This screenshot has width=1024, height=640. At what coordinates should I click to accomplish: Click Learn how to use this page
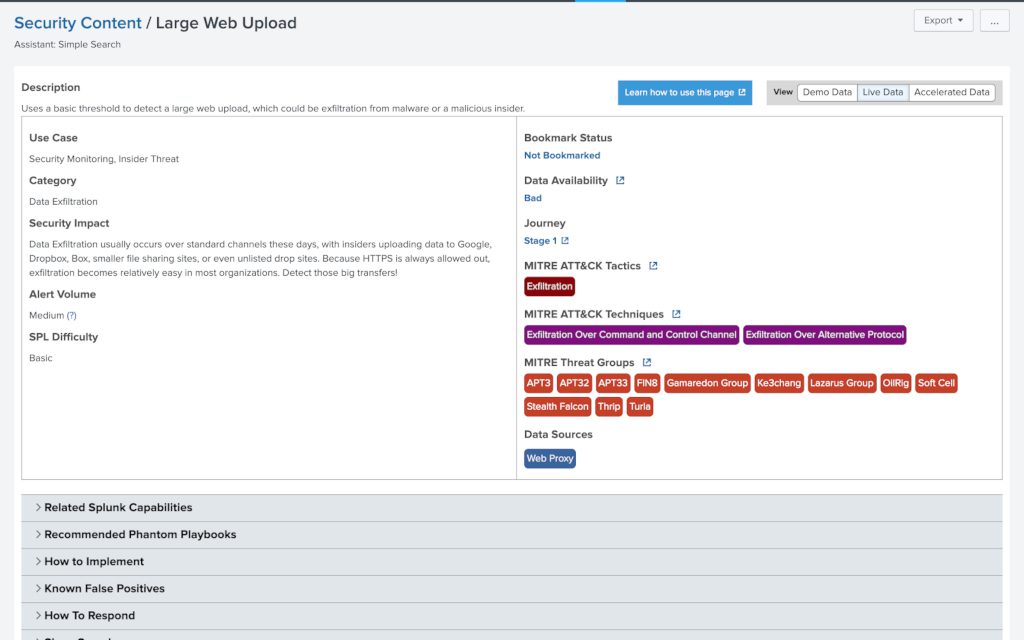point(684,93)
